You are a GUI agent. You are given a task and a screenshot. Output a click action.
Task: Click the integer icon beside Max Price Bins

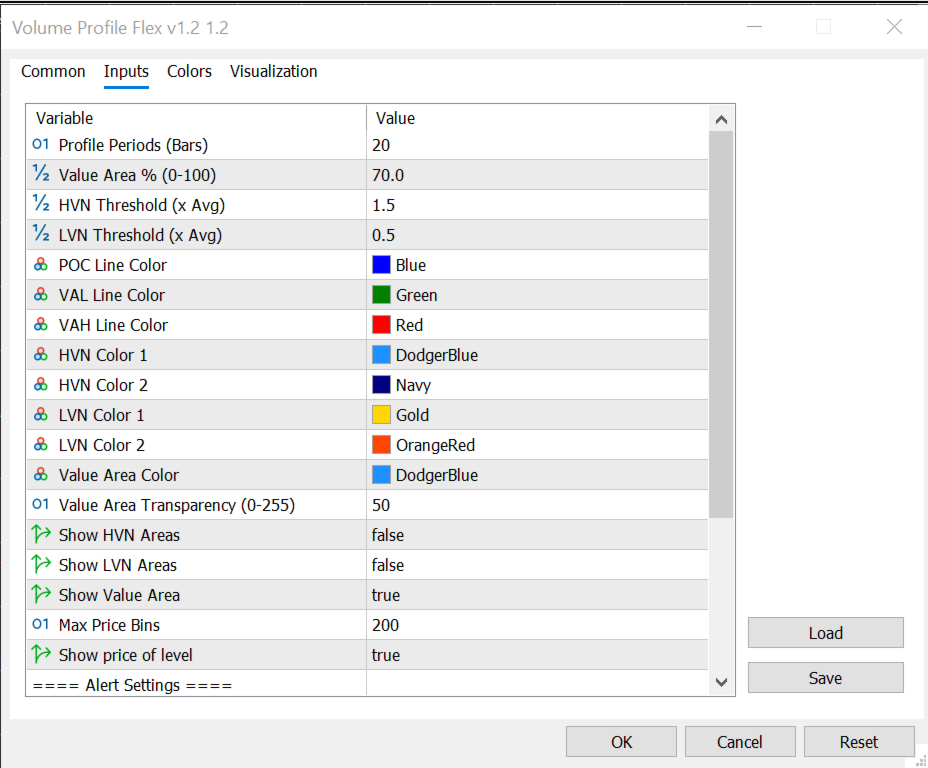pos(41,624)
